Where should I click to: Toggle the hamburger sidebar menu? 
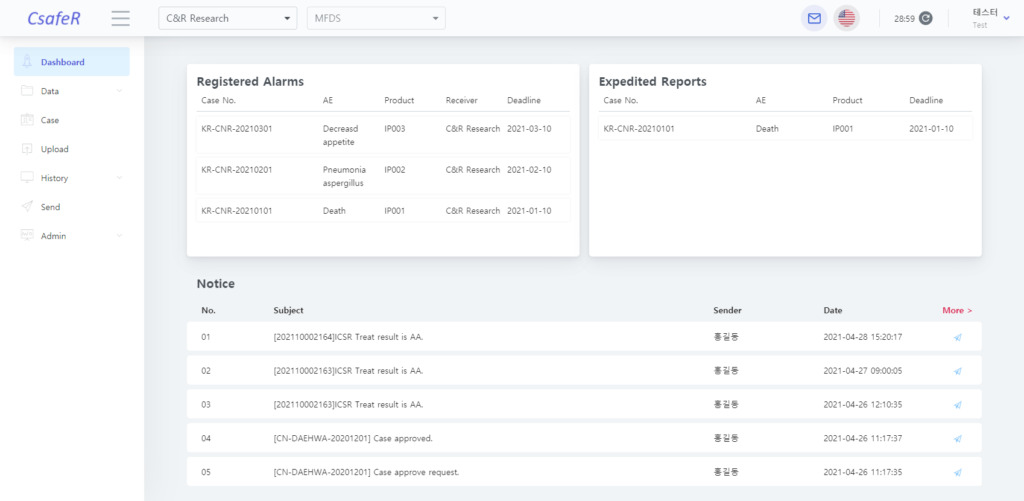click(x=121, y=18)
